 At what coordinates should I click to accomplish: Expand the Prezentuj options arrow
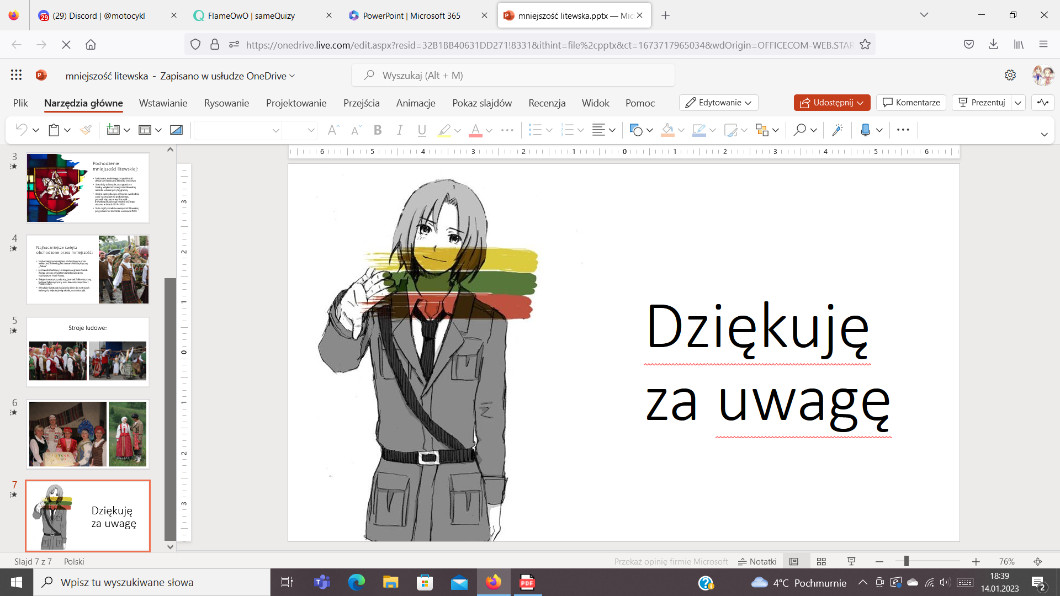[1018, 103]
